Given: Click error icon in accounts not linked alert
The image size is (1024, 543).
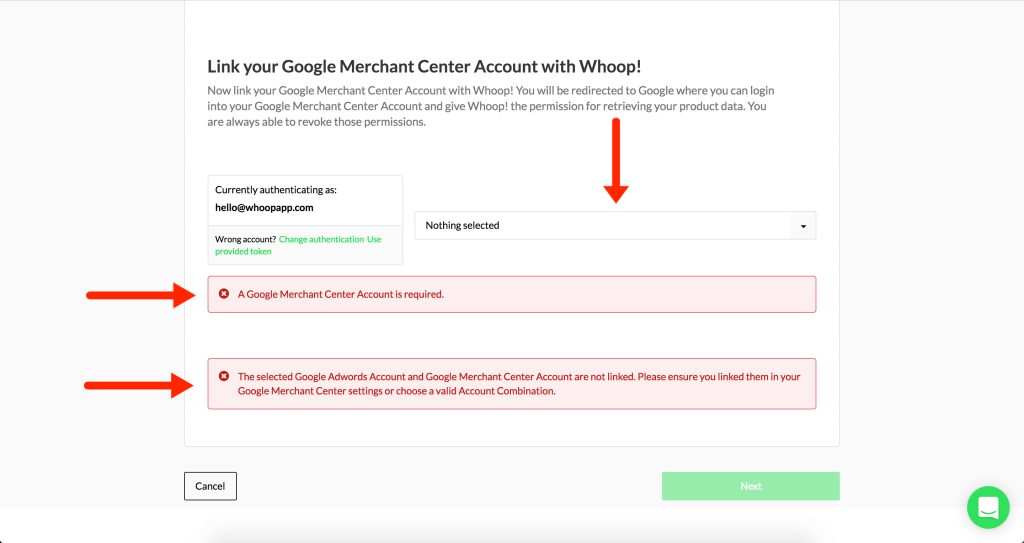Looking at the screenshot, I should [x=224, y=376].
